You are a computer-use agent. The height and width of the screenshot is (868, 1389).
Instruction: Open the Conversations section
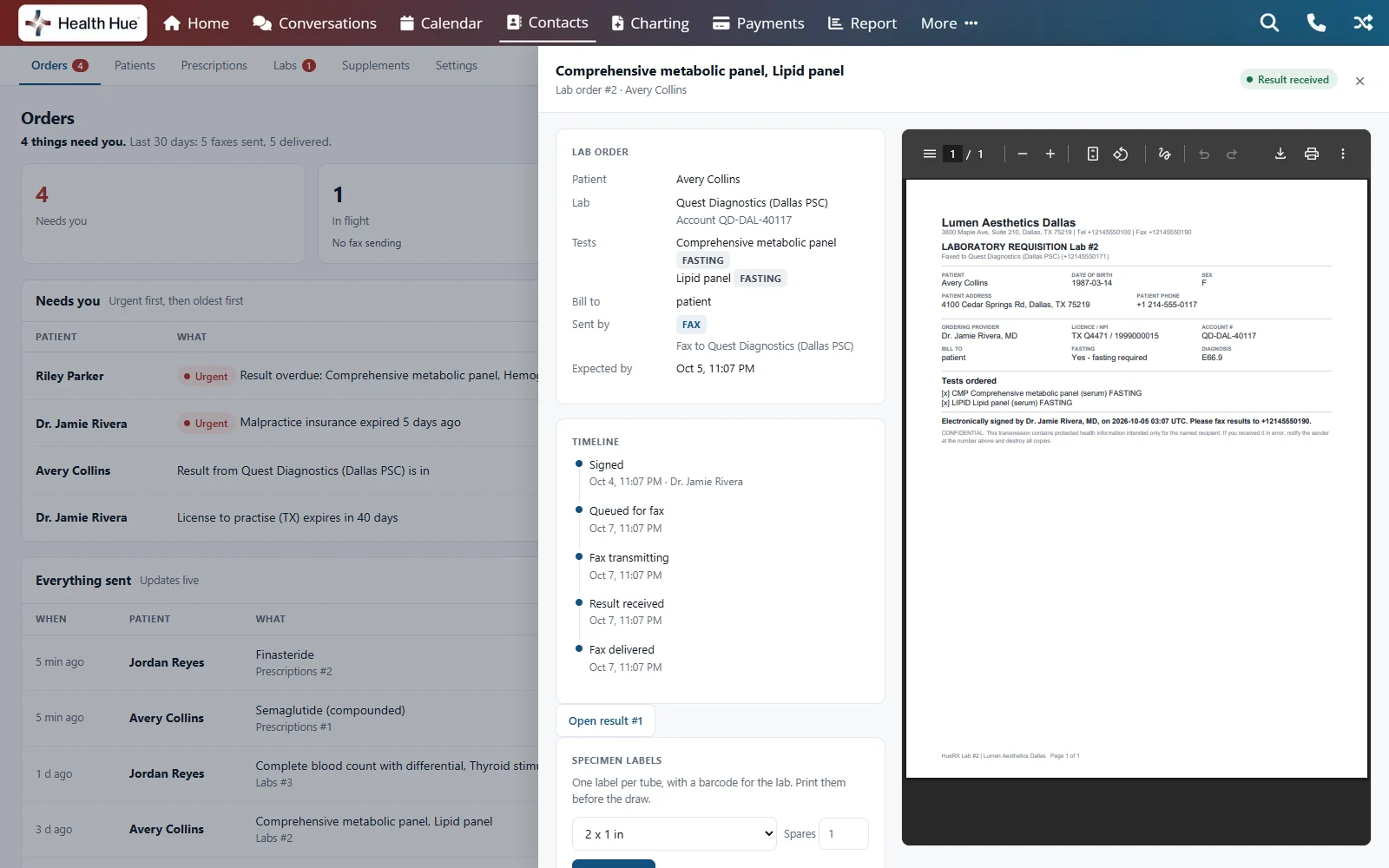pyautogui.click(x=314, y=23)
